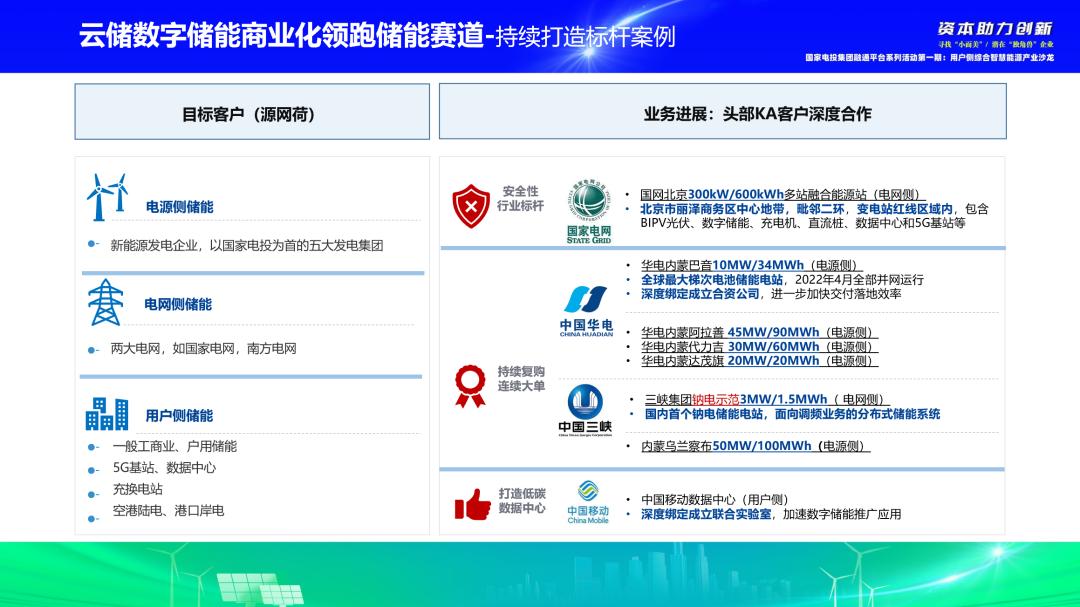Click the bullet 空港陆电、港口岸电

168,511
